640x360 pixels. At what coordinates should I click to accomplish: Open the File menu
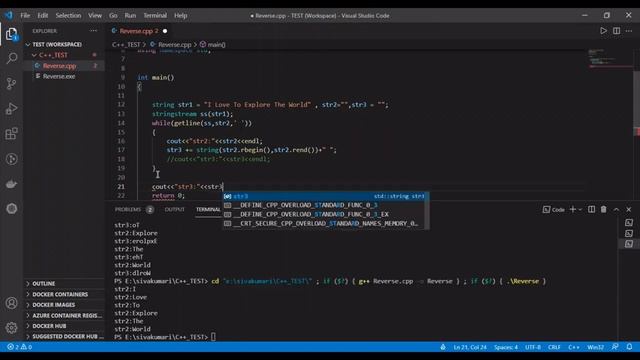click(25, 16)
